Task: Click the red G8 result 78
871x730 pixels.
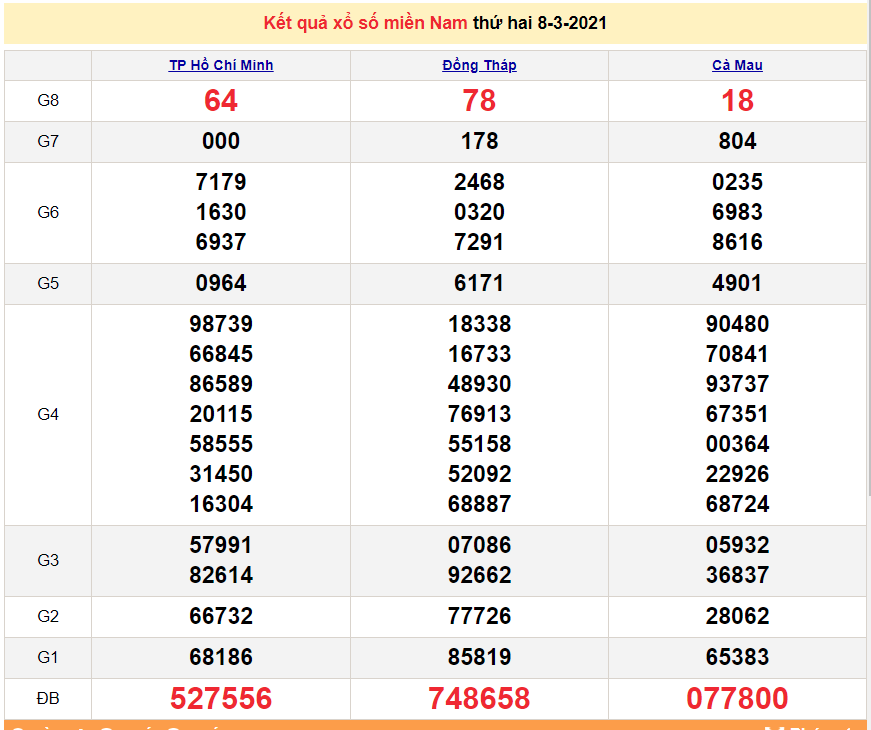Action: 479,101
